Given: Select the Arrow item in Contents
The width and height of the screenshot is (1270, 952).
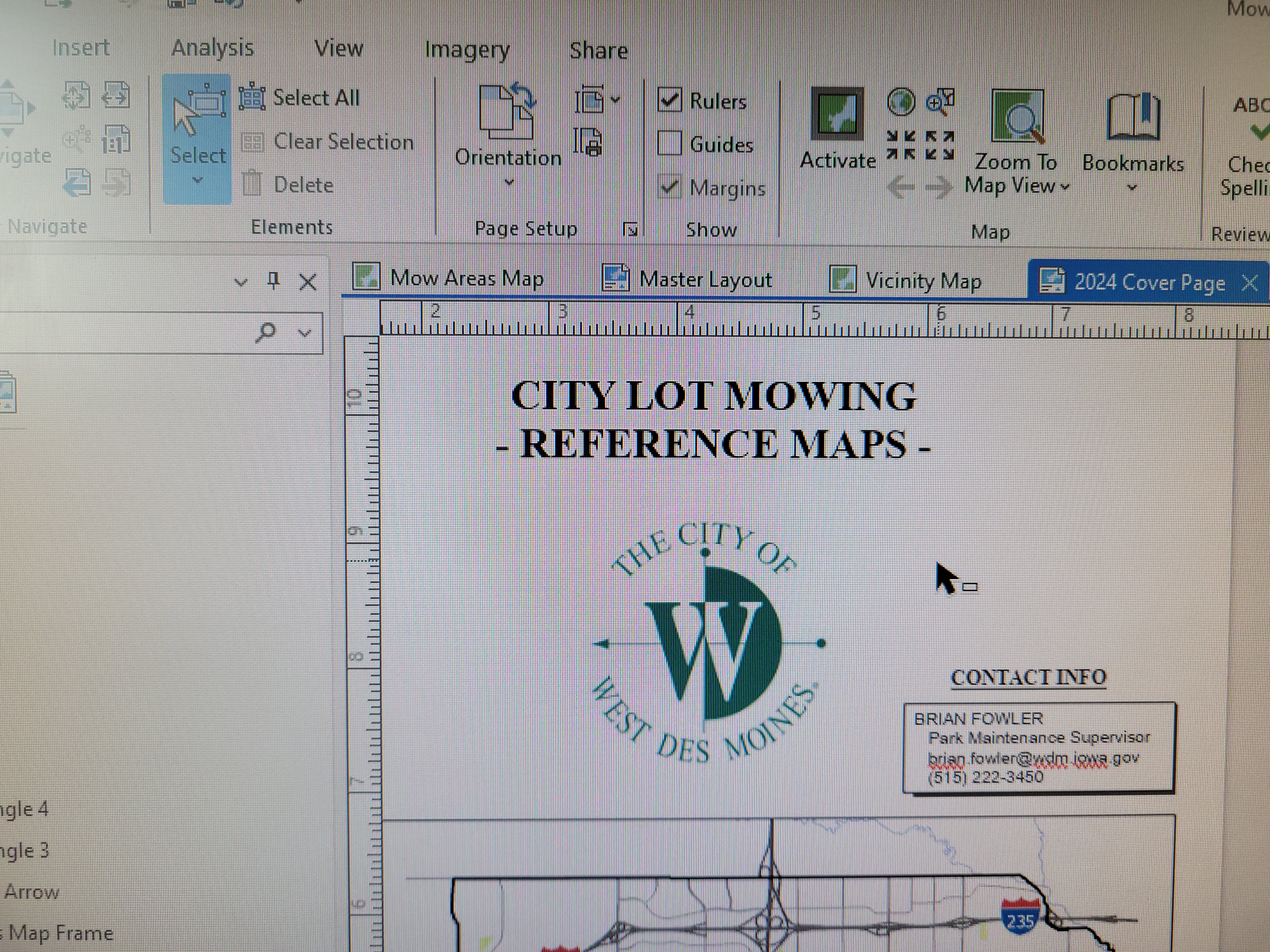Looking at the screenshot, I should (x=31, y=892).
